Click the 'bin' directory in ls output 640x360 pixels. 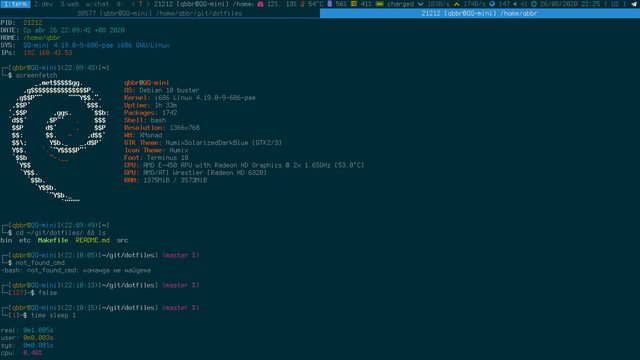6,240
